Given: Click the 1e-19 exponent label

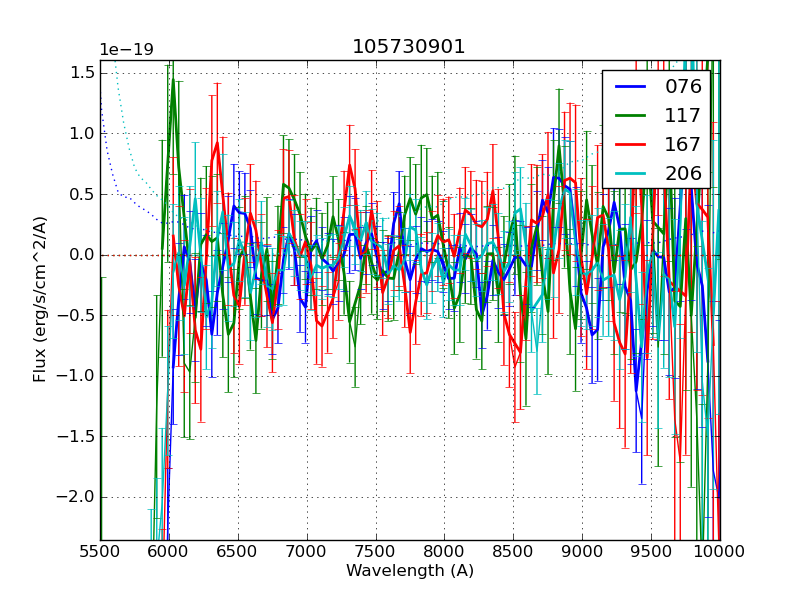Looking at the screenshot, I should point(126,50).
